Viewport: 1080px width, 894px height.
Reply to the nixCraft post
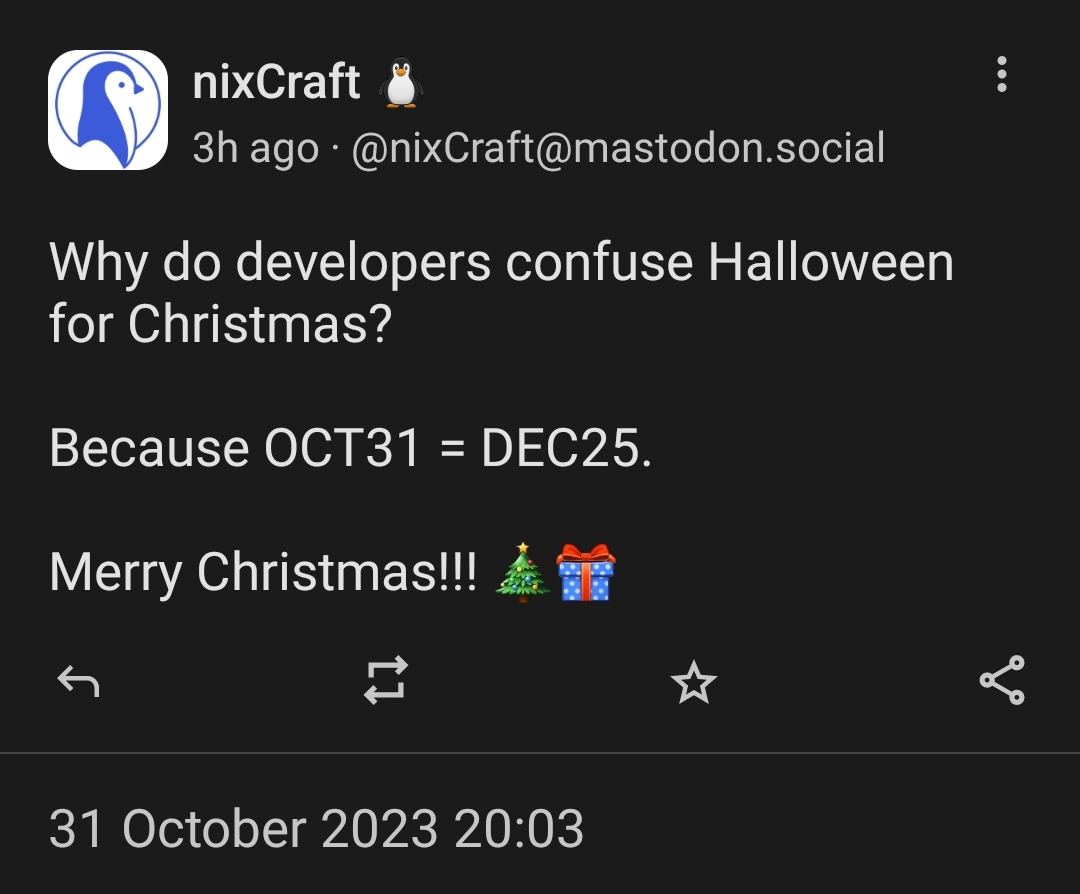click(x=78, y=683)
